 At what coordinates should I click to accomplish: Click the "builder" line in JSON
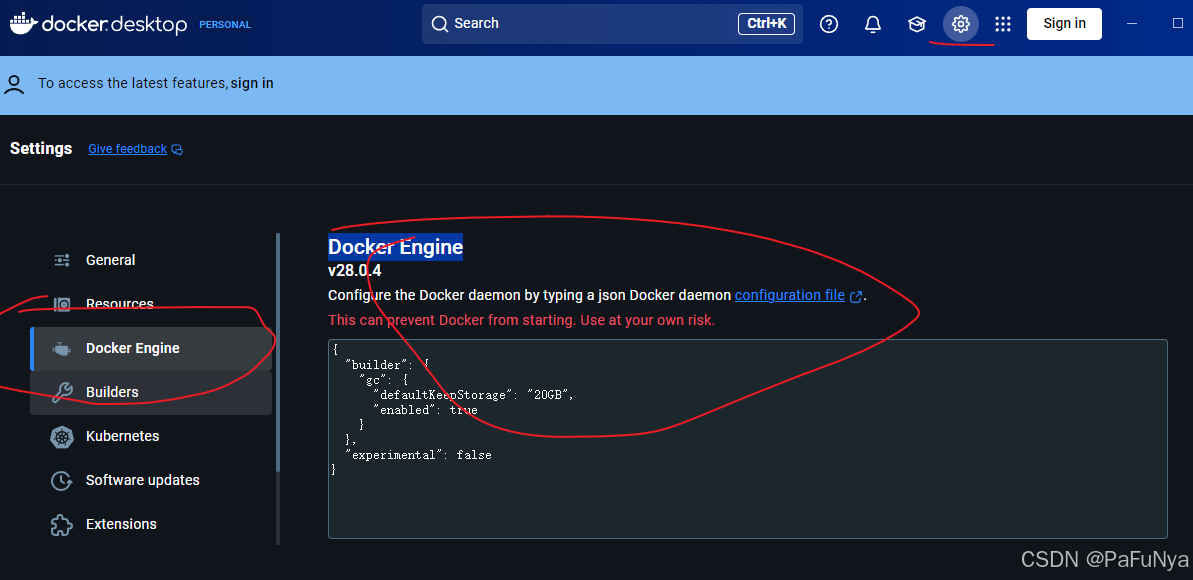click(387, 365)
